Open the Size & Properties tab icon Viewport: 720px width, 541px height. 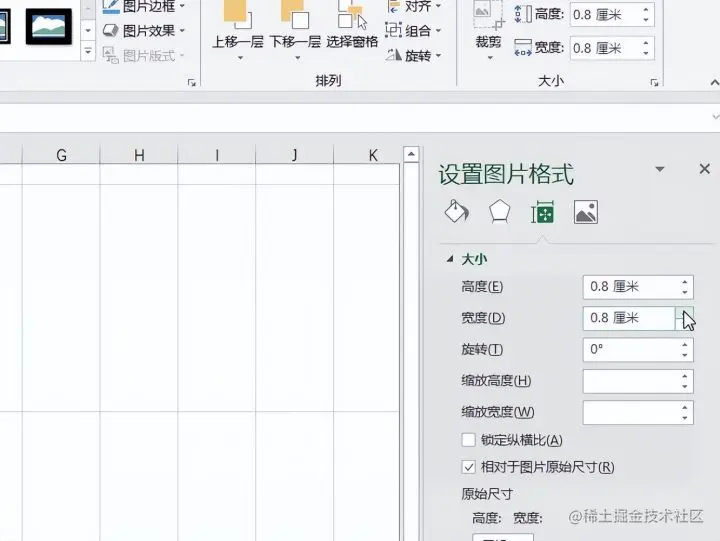(543, 212)
